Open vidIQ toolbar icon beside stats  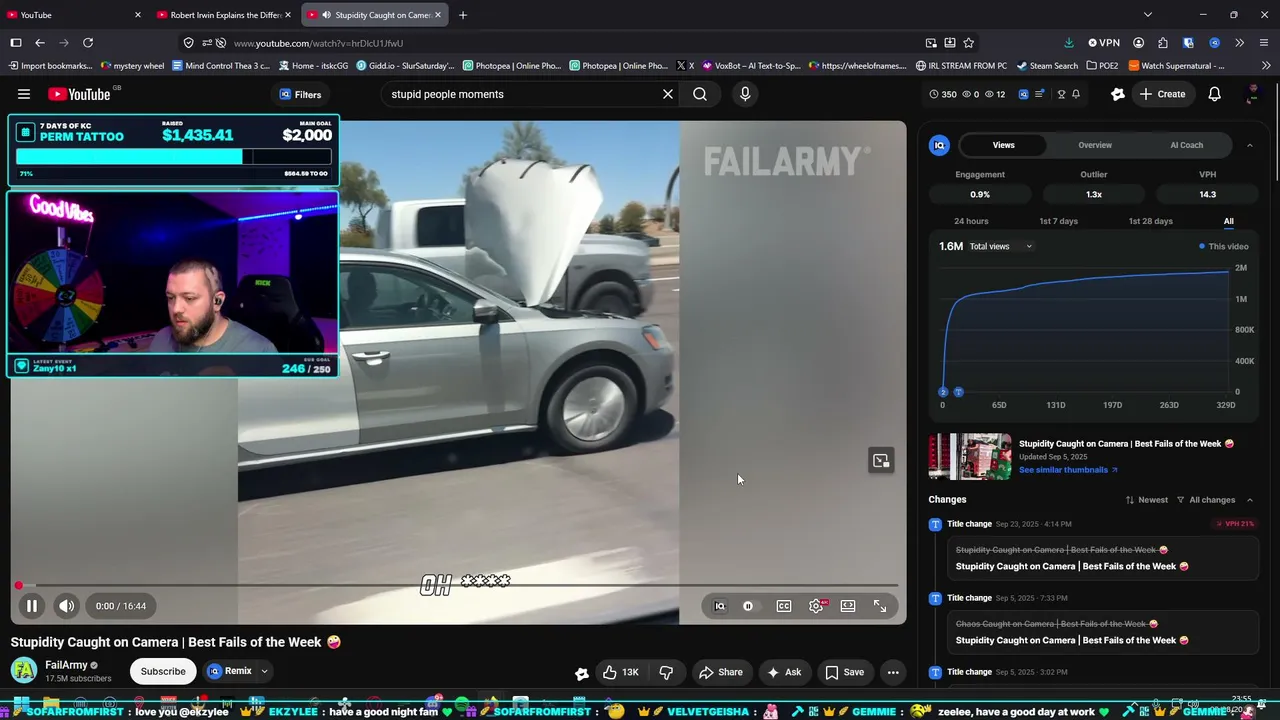point(1023,94)
